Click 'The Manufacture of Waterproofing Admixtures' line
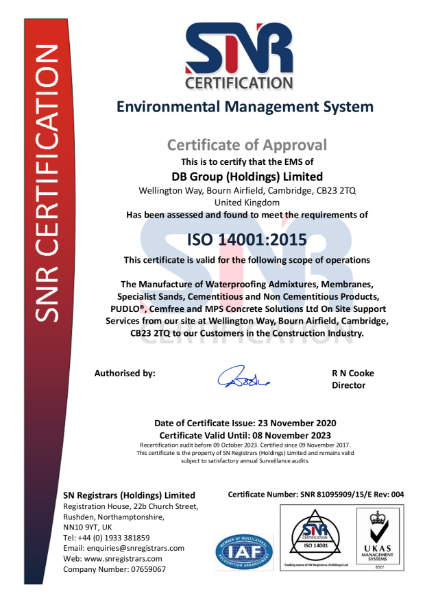425x600 pixels. coord(247,284)
